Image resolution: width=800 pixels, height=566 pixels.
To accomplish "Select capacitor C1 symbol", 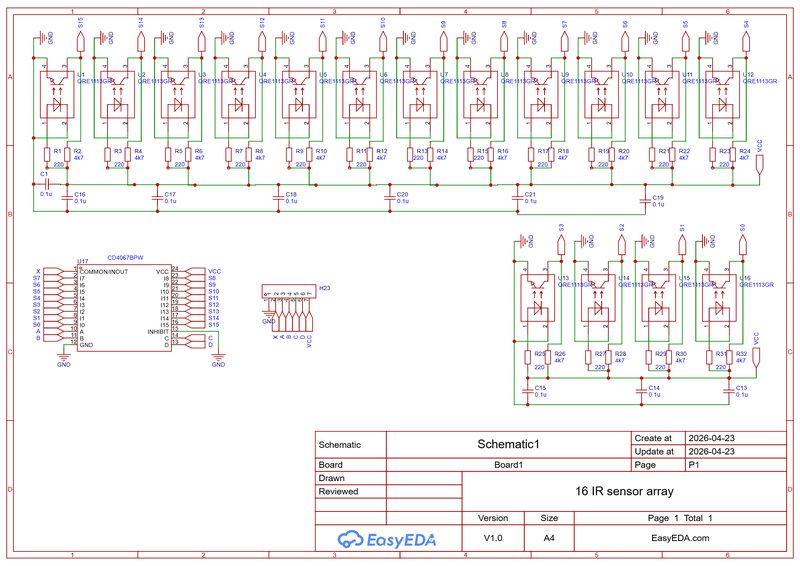I will [47, 184].
